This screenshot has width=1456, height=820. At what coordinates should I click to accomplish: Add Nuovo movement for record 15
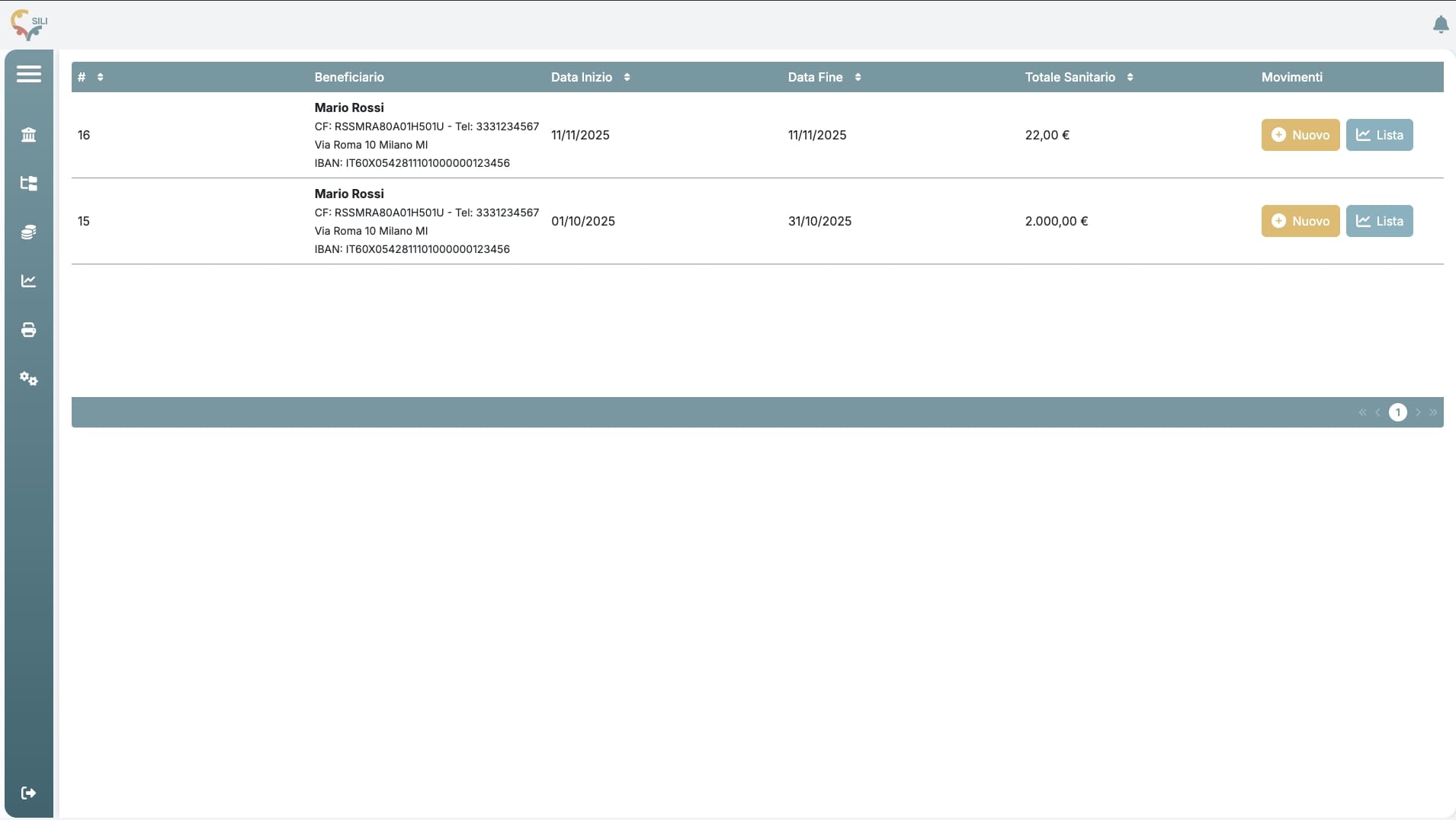[x=1300, y=221]
